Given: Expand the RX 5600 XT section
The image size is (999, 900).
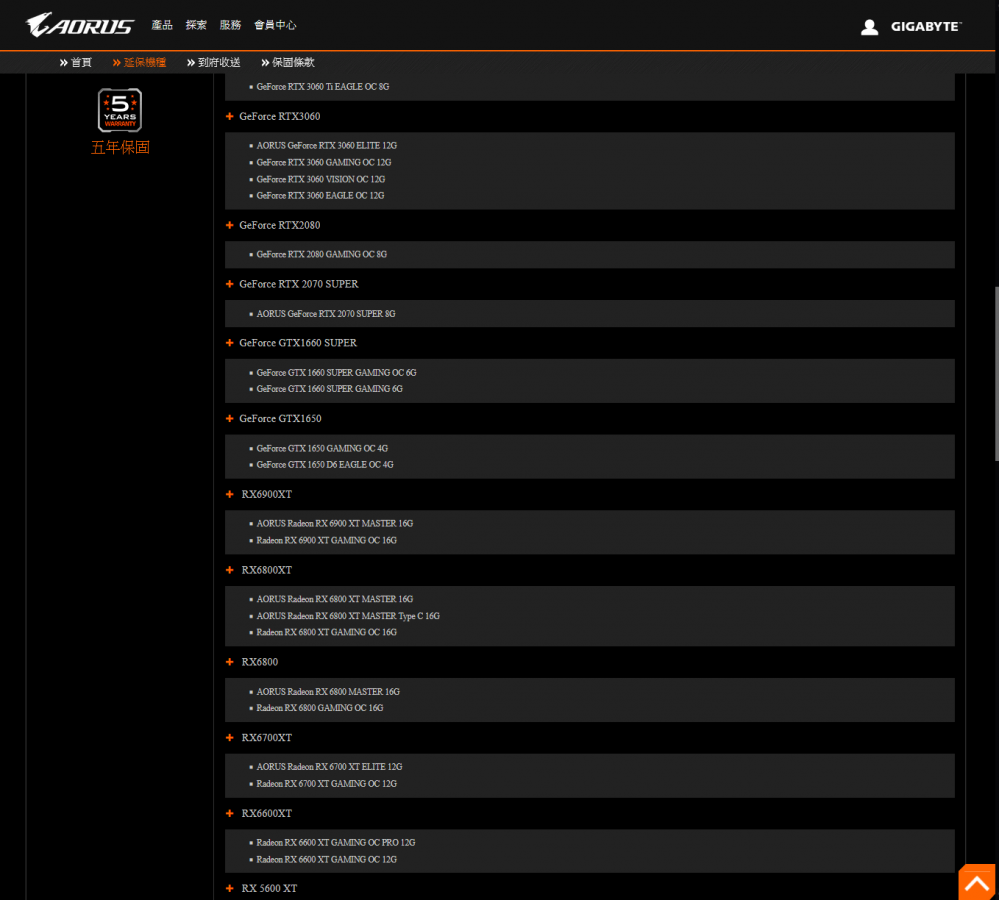Looking at the screenshot, I should (261, 889).
